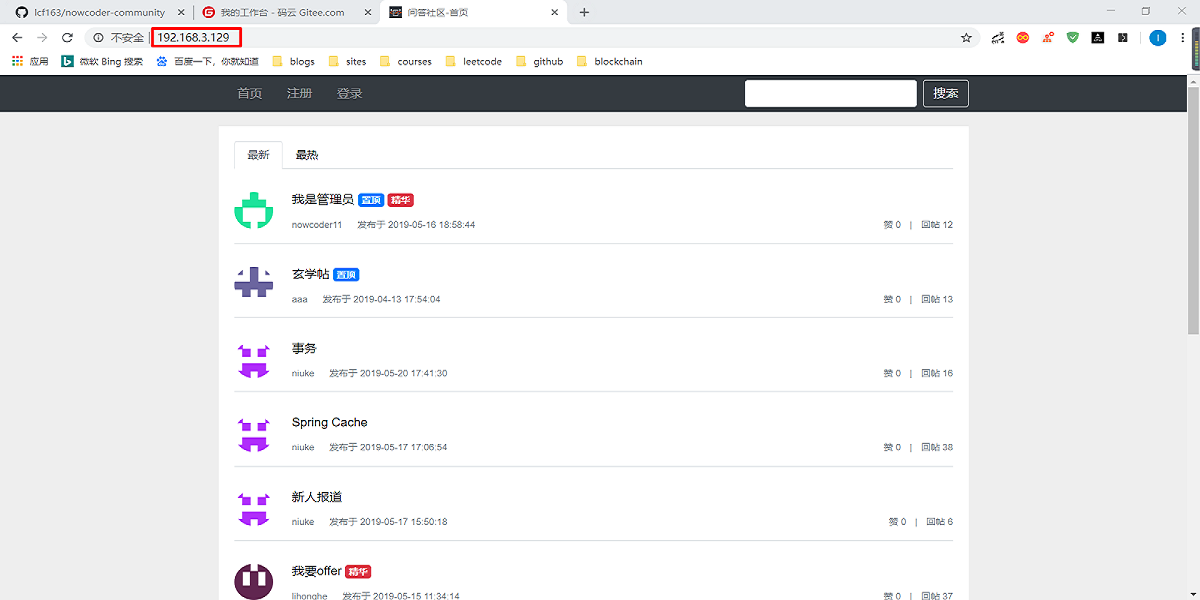Click the 回帖 13 count on 玄学帖

point(937,299)
